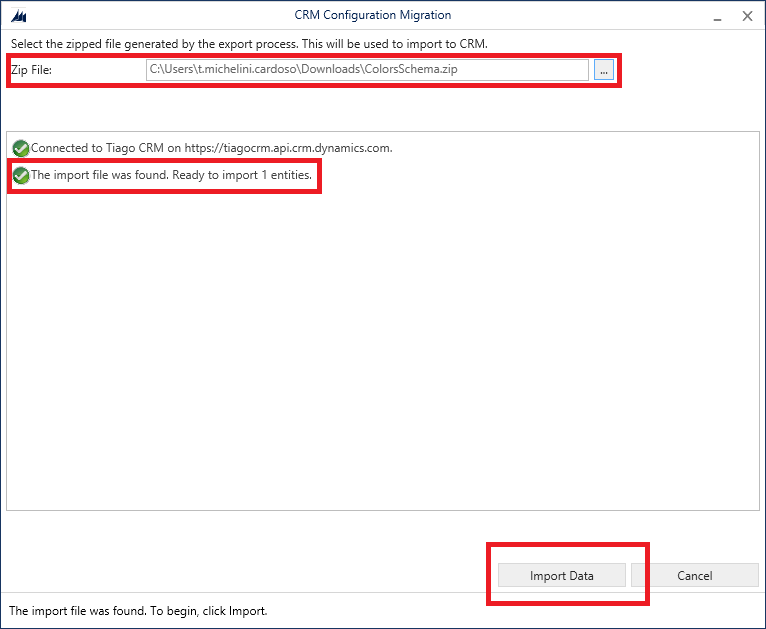Focus the Zip File path field
This screenshot has width=766, height=629.
tap(367, 70)
